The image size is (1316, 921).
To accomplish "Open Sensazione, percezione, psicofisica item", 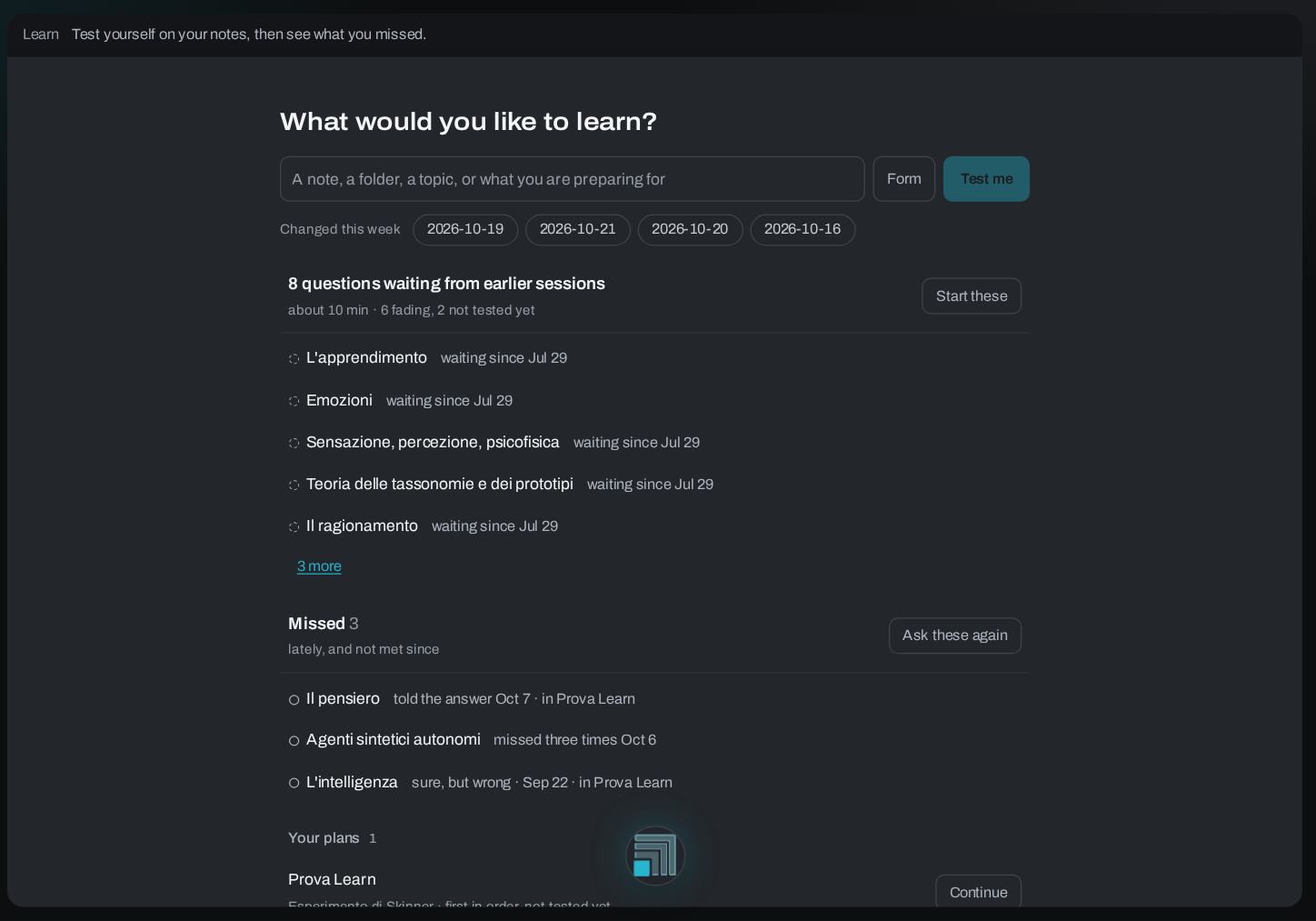I will (433, 442).
